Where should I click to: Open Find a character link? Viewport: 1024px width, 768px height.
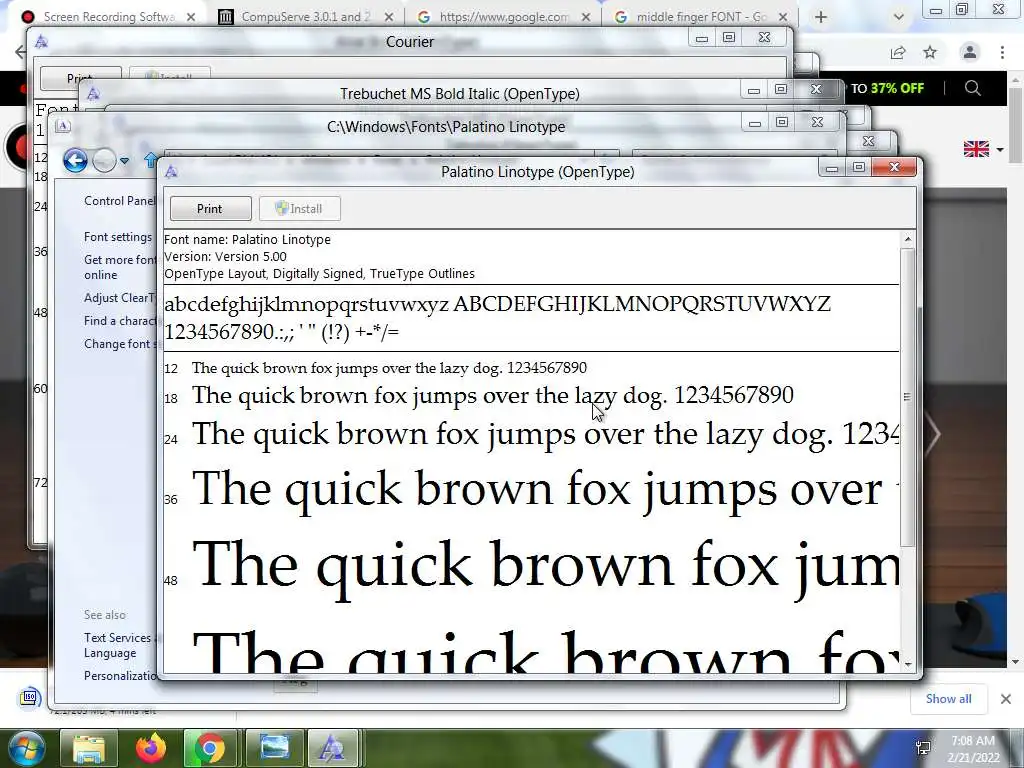point(120,321)
